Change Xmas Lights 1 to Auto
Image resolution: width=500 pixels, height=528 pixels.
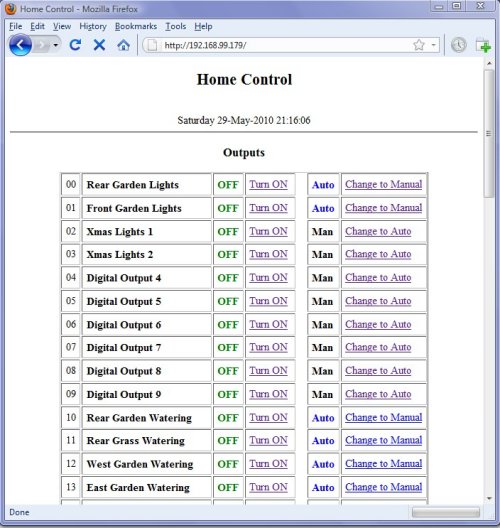tap(378, 231)
